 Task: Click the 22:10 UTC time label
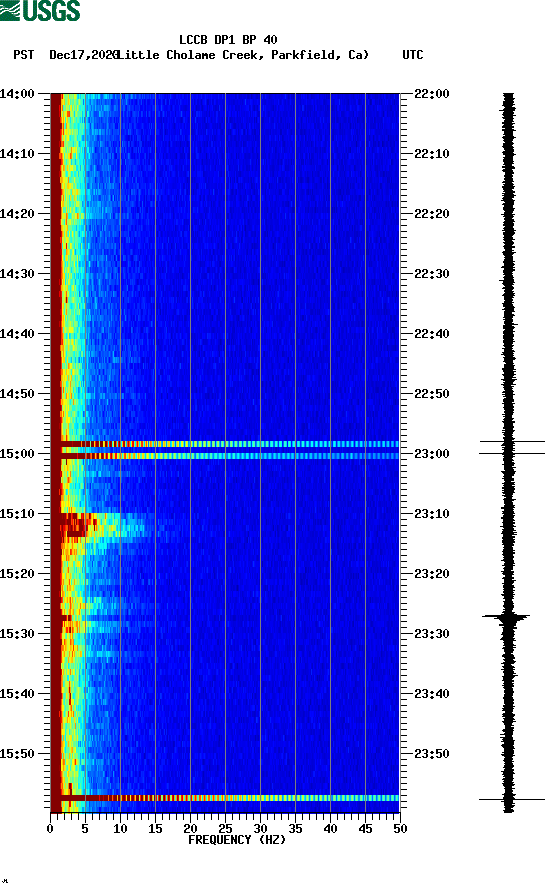click(431, 154)
